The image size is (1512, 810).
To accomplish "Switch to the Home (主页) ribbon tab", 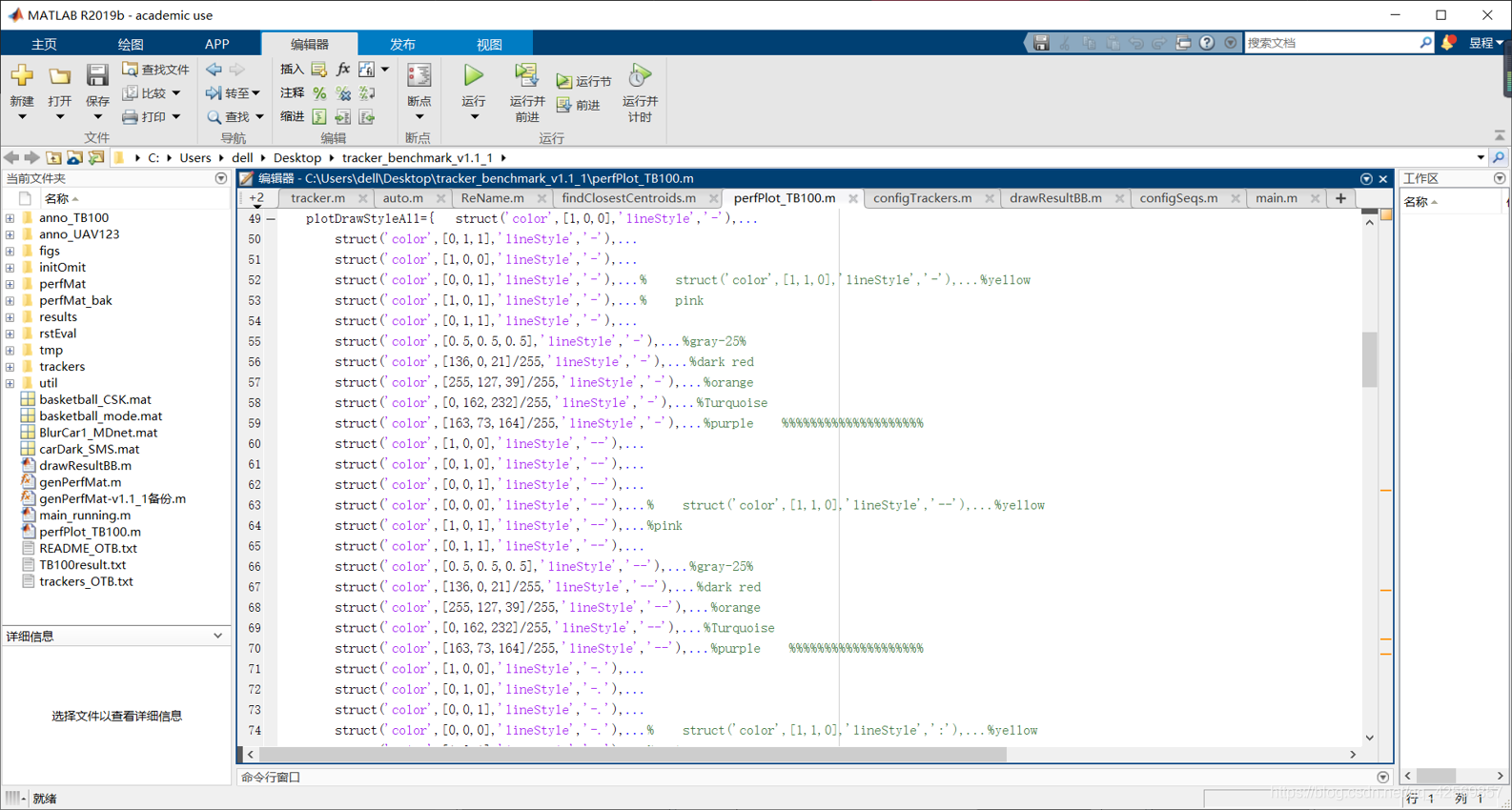I will tap(44, 44).
